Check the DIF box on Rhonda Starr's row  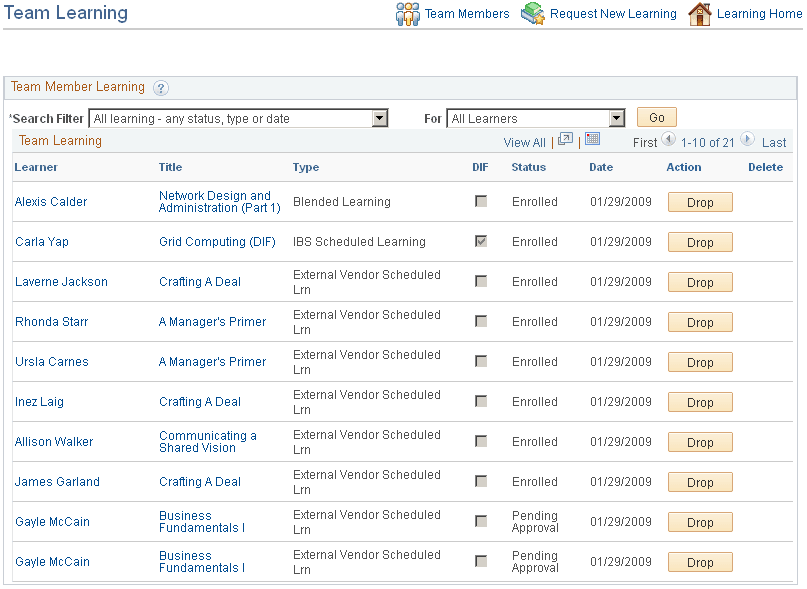coord(481,321)
